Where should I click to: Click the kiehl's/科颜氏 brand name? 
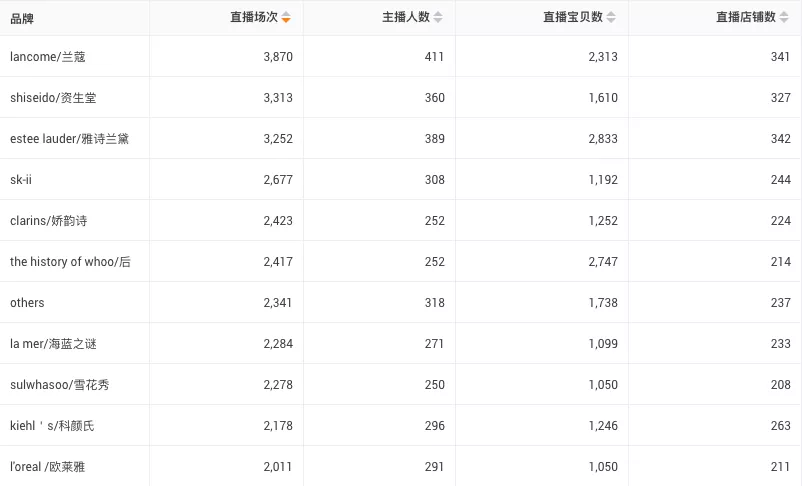click(52, 426)
